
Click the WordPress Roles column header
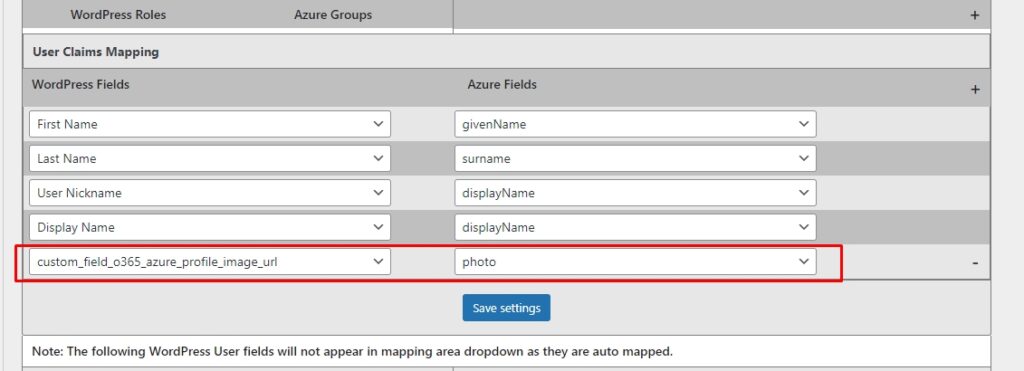click(118, 14)
